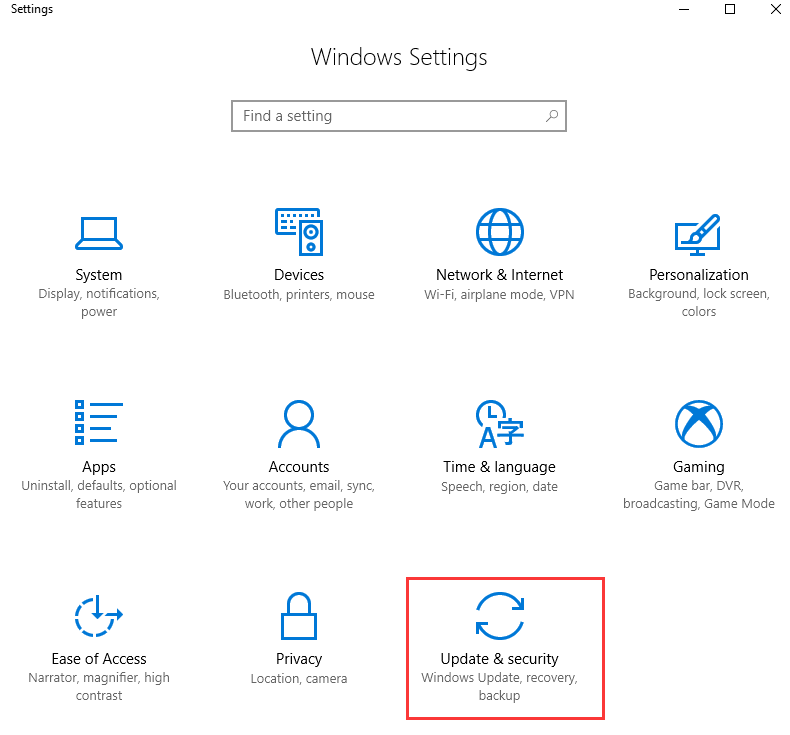Click 'Game bar, DVR, broadcasting' description
The image size is (790, 735).
coord(698,495)
